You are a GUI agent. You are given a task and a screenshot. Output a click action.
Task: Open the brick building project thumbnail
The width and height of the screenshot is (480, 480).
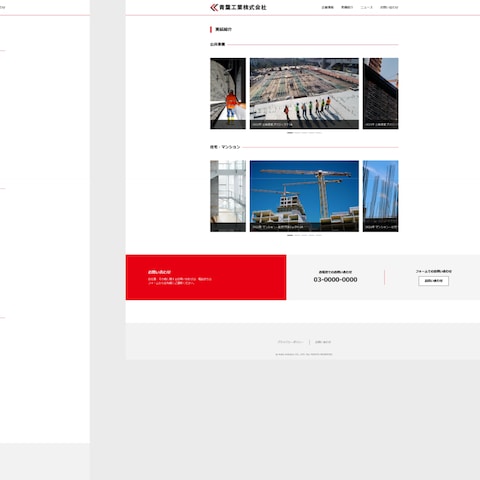[381, 93]
